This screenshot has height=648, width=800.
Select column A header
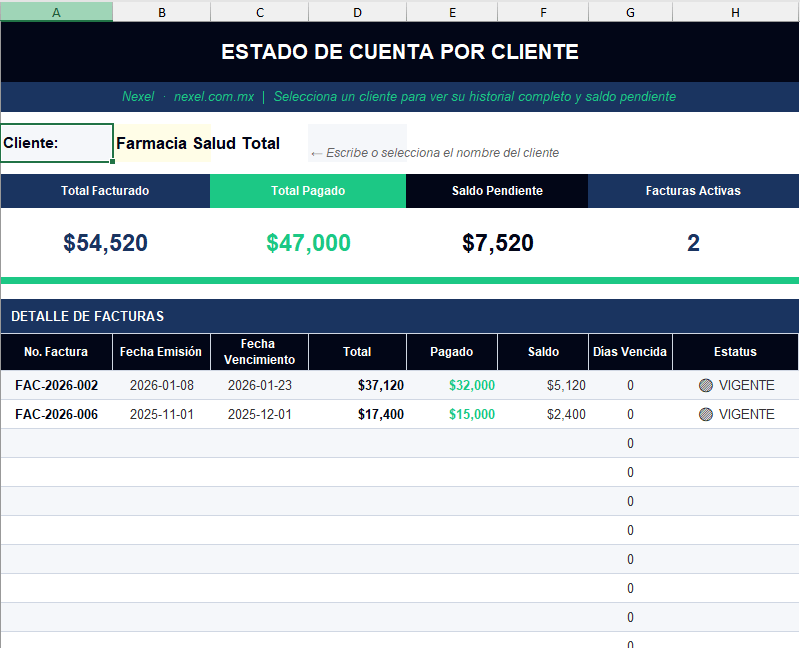pyautogui.click(x=56, y=11)
